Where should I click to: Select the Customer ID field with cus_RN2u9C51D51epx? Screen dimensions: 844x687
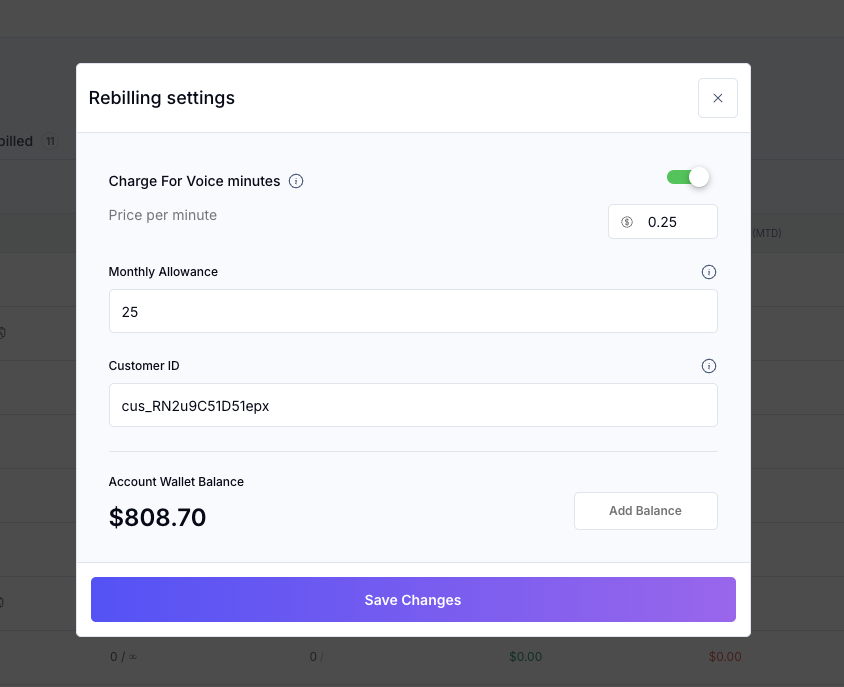(x=413, y=405)
